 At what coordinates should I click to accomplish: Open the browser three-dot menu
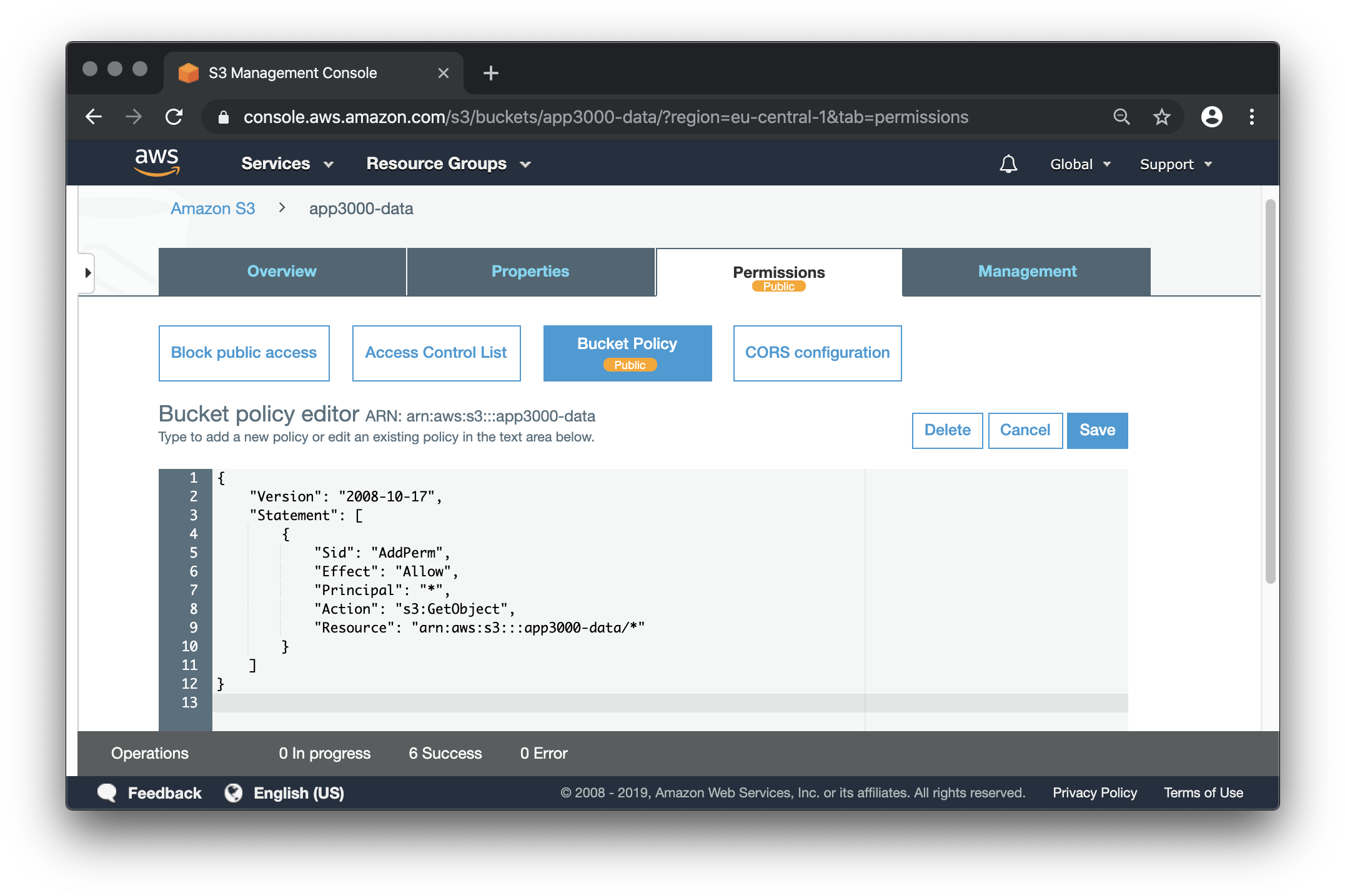click(1251, 117)
